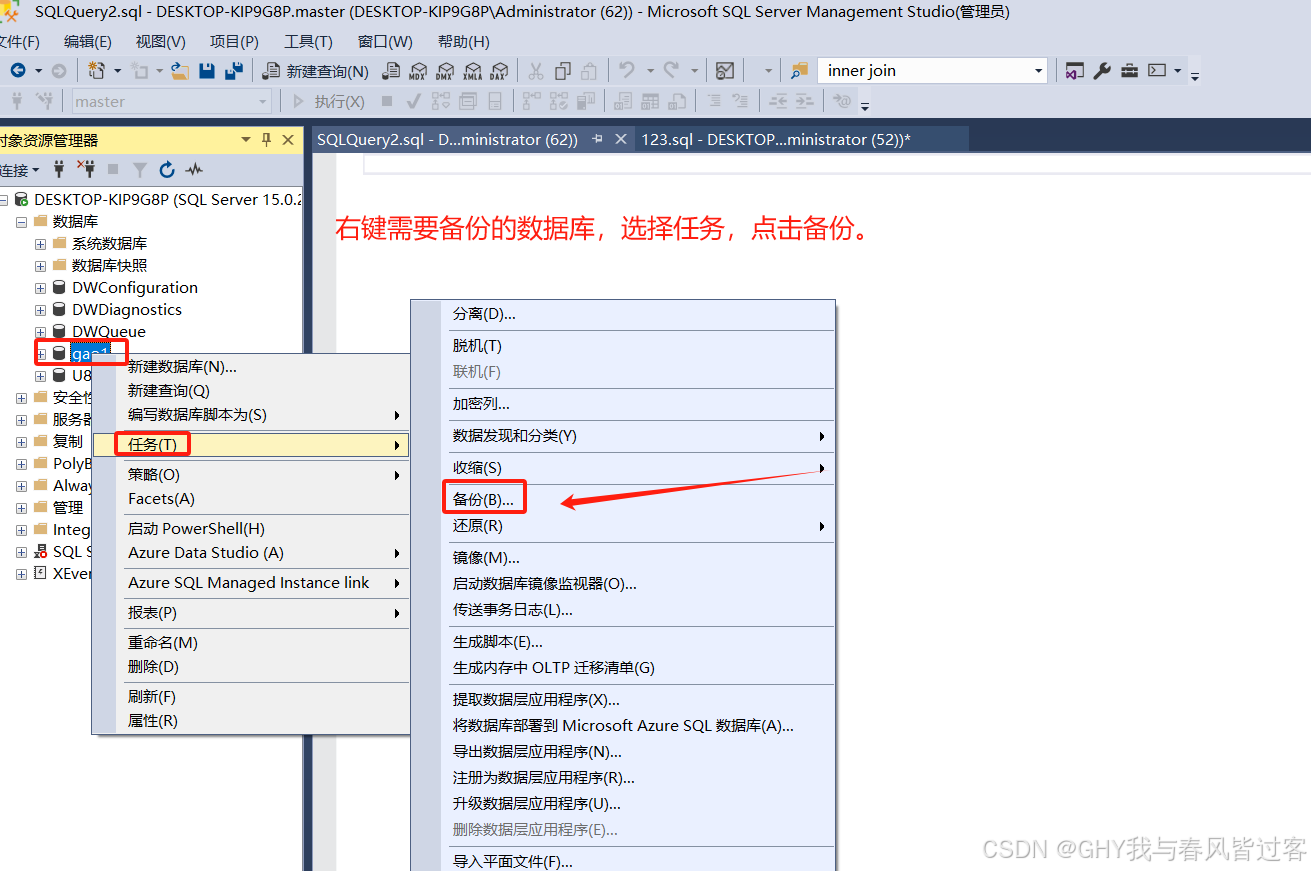This screenshot has width=1311, height=871.
Task: Open the toolbox briefcase icon
Action: [x=1129, y=71]
